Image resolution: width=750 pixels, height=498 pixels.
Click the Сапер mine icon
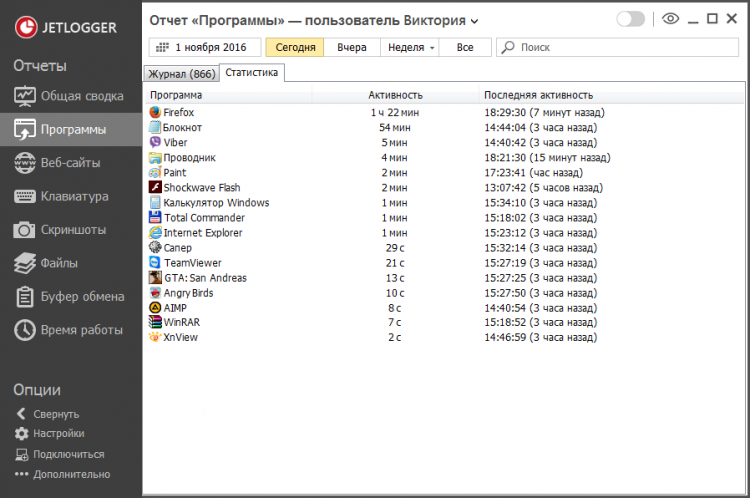click(x=155, y=247)
